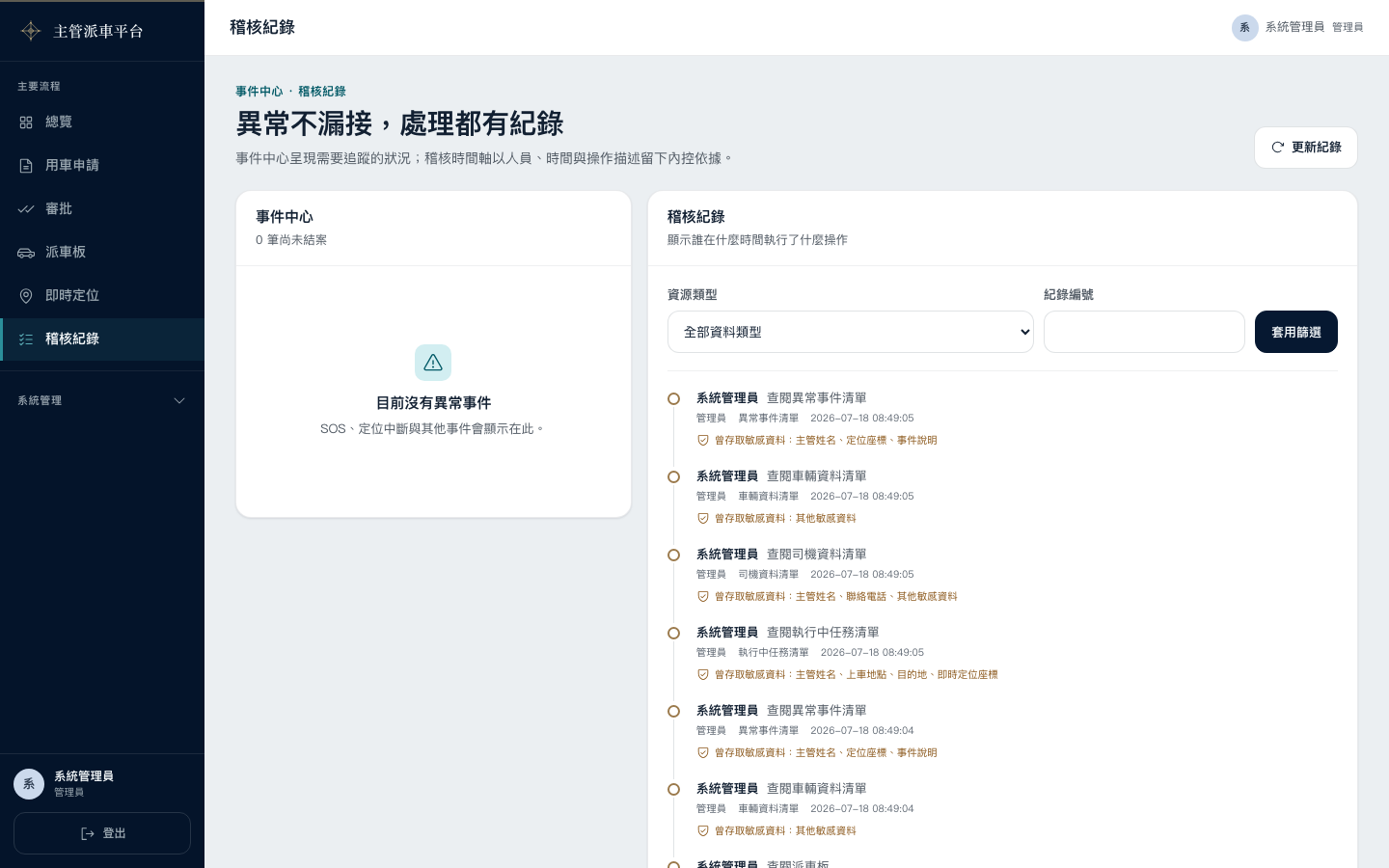Click 查閱執行中任務清單 entry title
Image resolution: width=1389 pixels, height=868 pixels.
[823, 633]
